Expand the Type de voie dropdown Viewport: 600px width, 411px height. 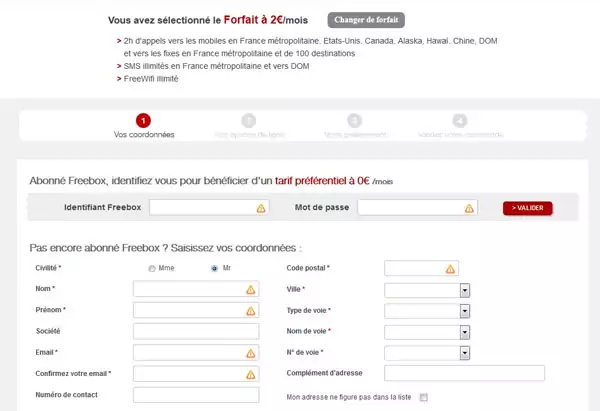pos(465,311)
